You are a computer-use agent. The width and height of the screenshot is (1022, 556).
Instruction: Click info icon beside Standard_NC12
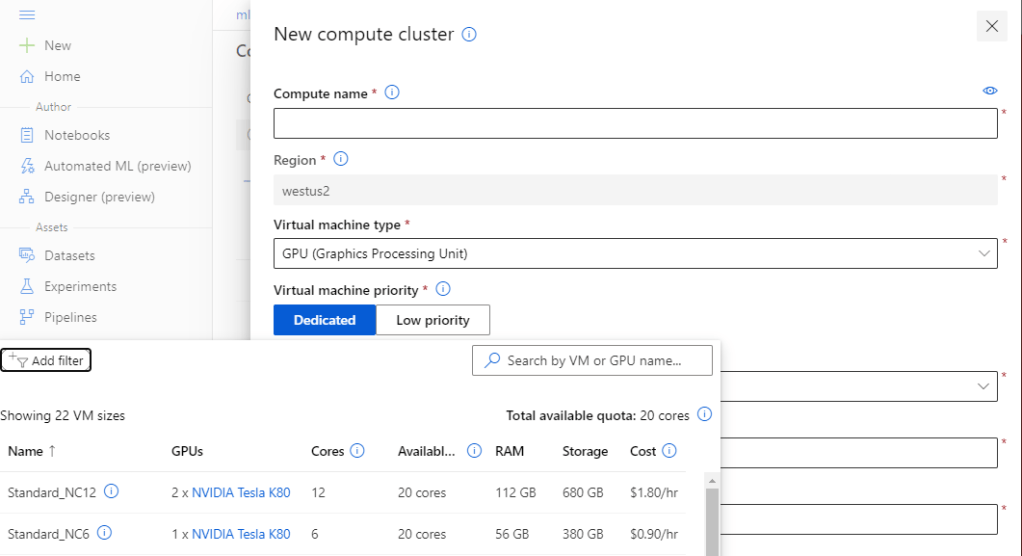(112, 492)
